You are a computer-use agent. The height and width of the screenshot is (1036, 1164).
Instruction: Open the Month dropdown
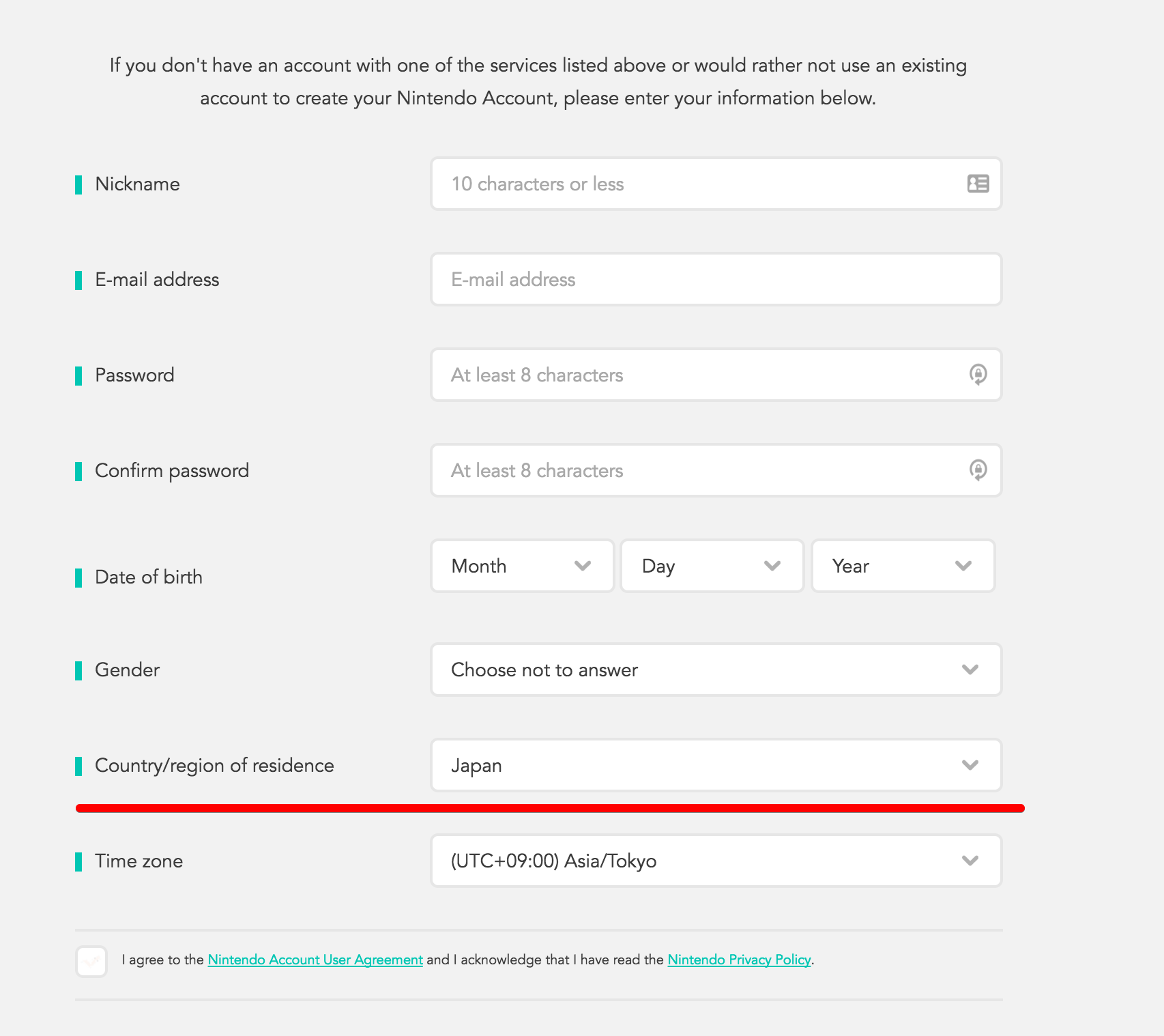click(523, 566)
